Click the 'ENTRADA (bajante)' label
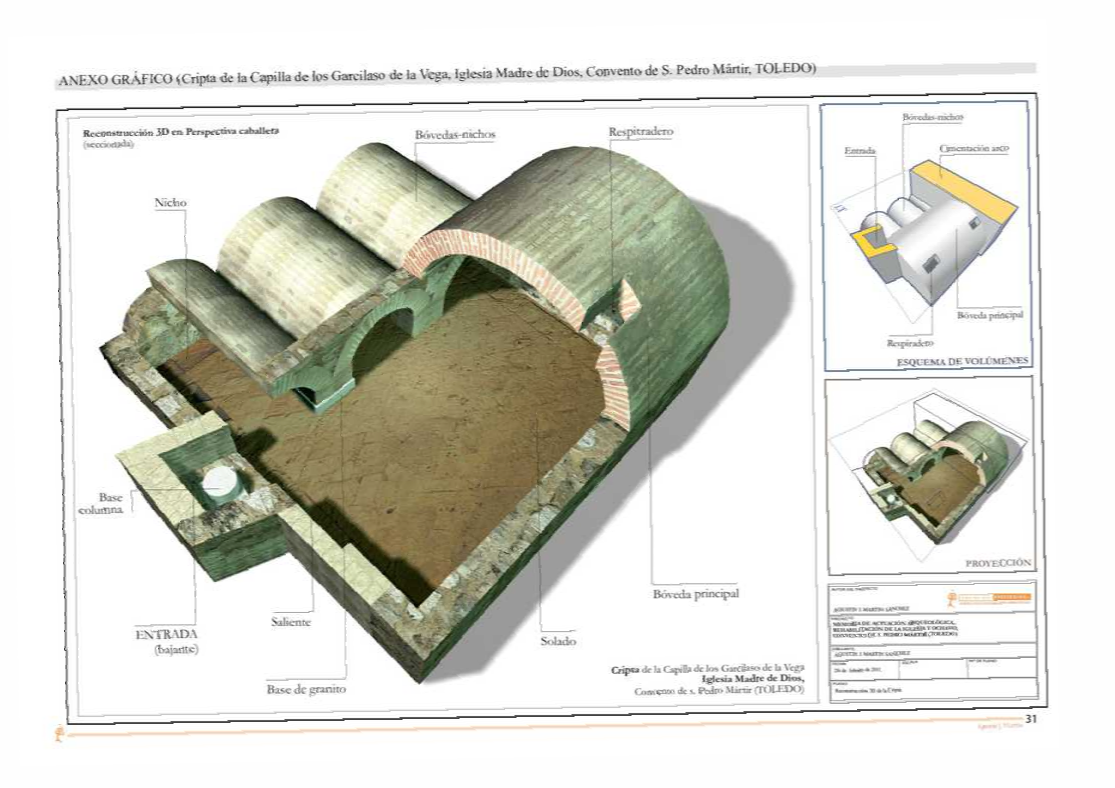 166,642
